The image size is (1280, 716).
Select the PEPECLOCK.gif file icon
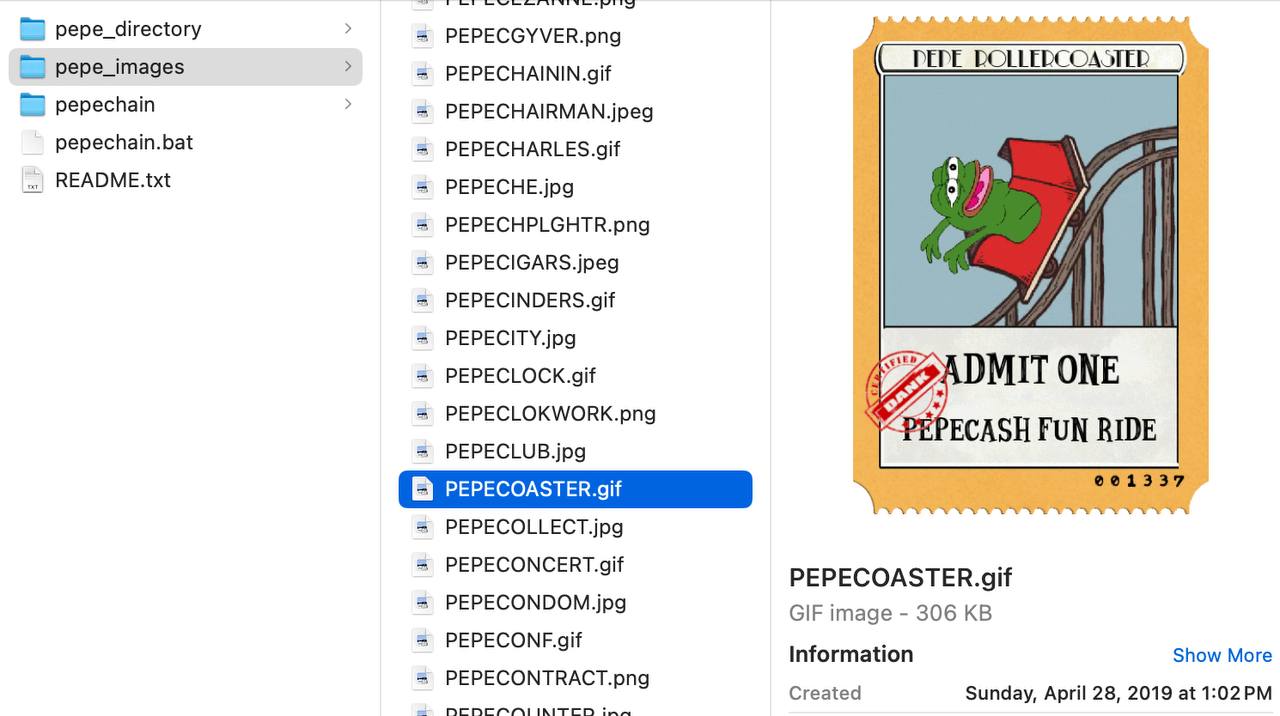pyautogui.click(x=423, y=376)
